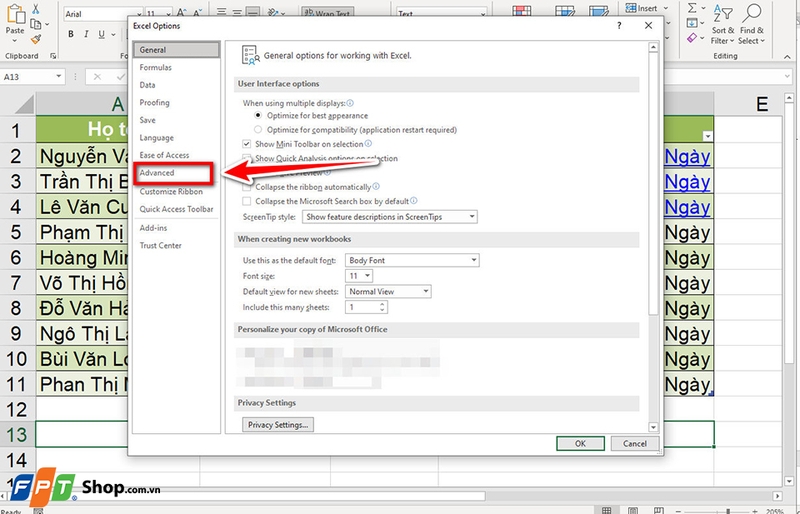The image size is (800, 514).
Task: Open the Quick Access Toolbar category
Action: (177, 209)
